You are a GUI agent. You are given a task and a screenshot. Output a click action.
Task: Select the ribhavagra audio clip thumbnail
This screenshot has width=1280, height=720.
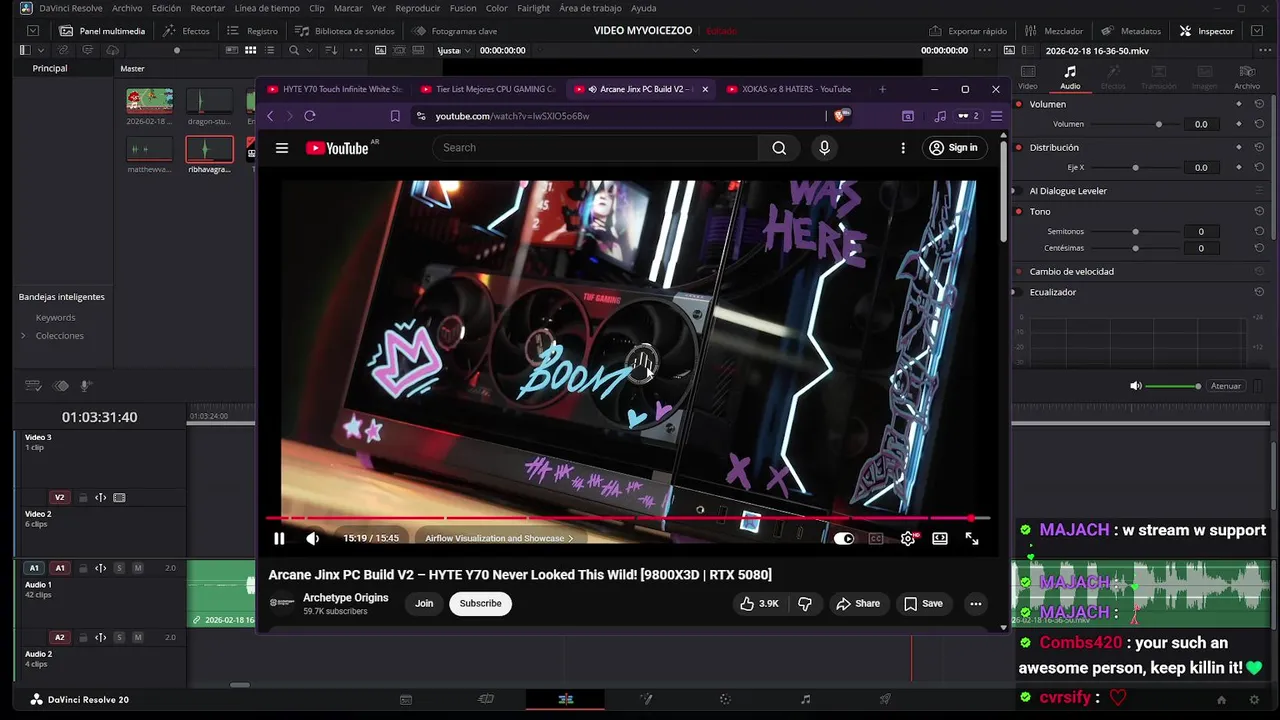click(x=209, y=149)
